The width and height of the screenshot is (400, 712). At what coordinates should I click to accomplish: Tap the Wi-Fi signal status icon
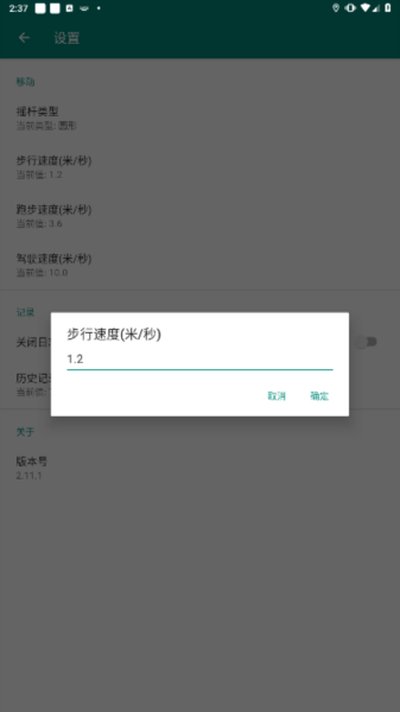(365, 8)
